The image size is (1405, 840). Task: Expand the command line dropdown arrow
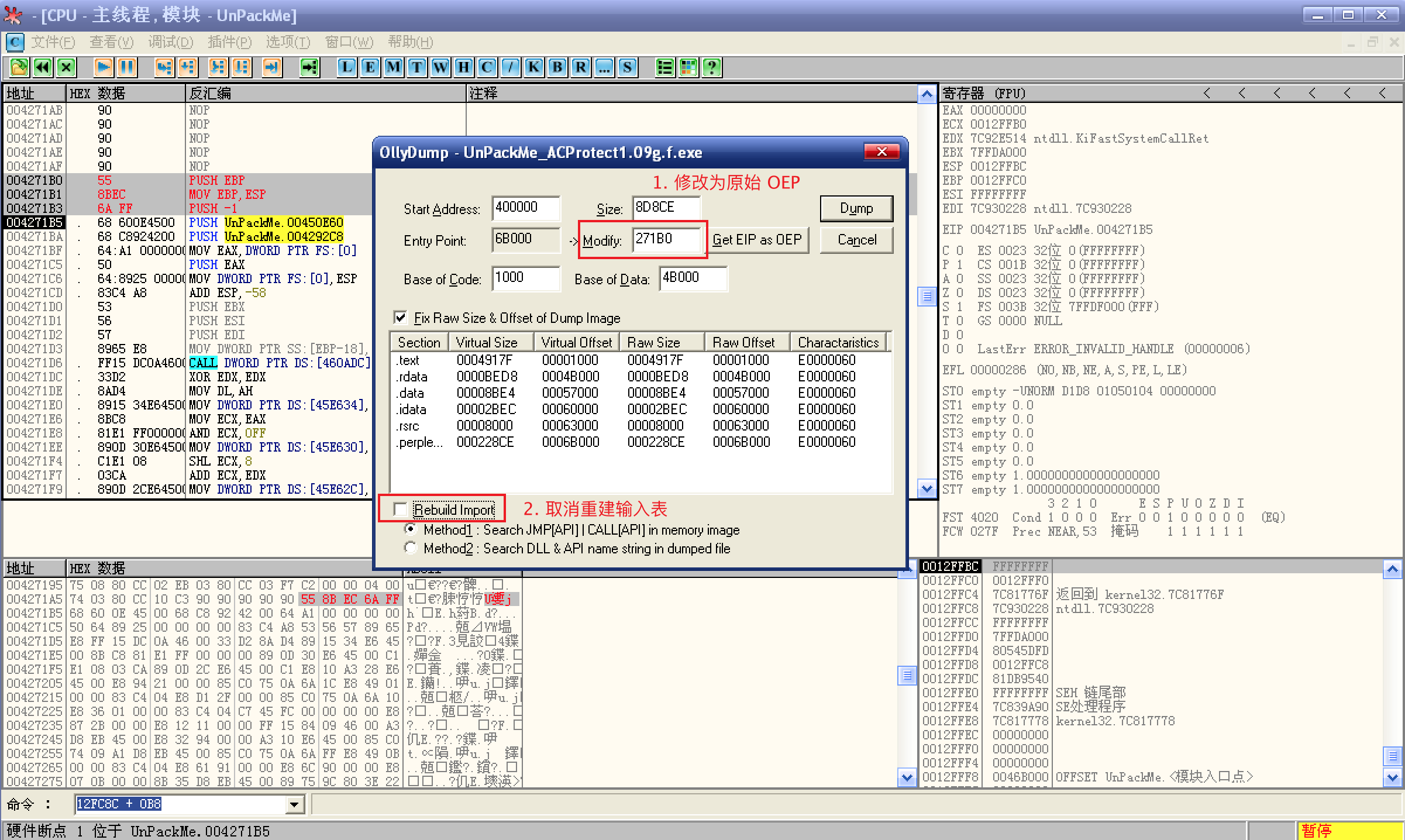pyautogui.click(x=295, y=804)
